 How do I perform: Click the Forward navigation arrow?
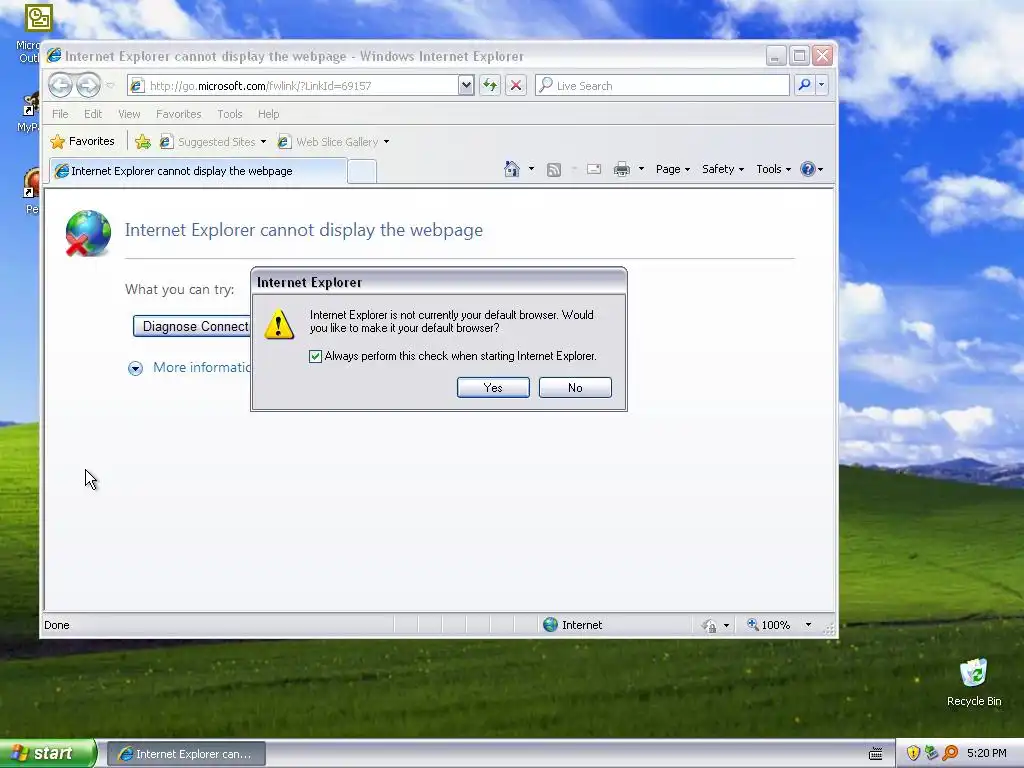click(88, 85)
